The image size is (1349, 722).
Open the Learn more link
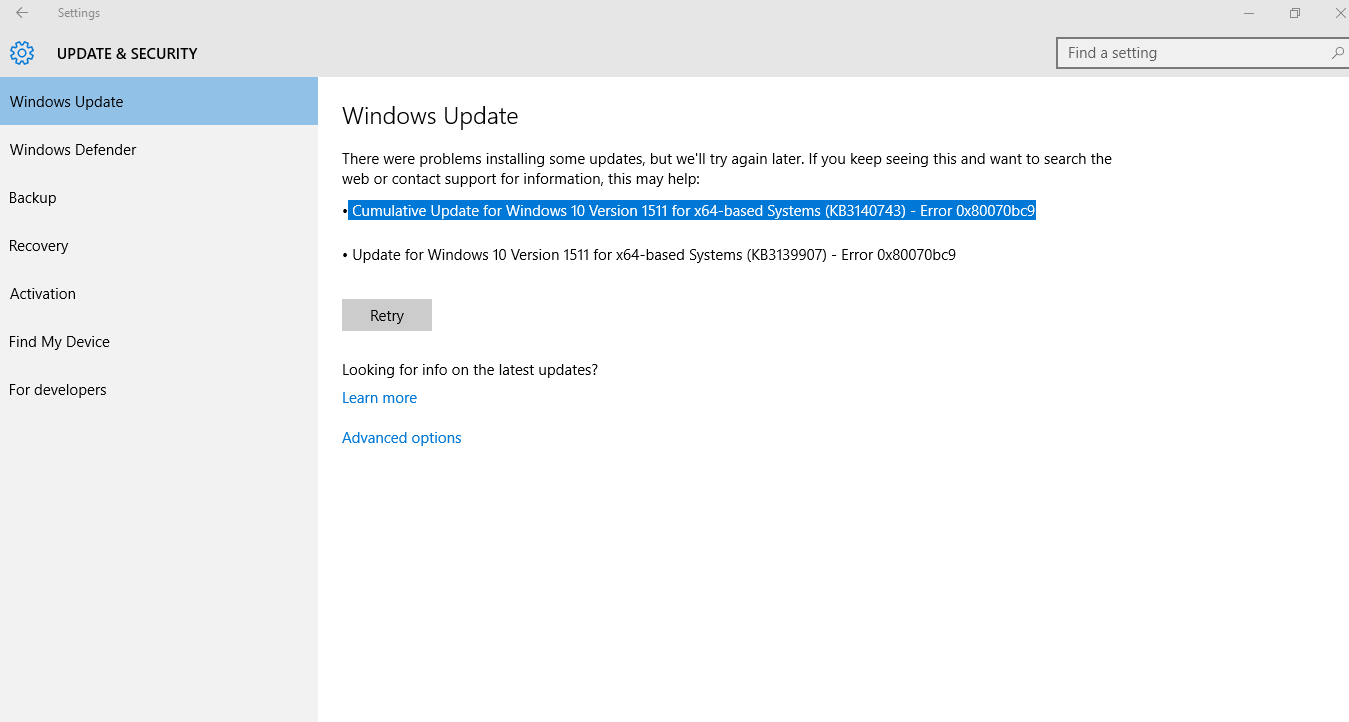(379, 398)
